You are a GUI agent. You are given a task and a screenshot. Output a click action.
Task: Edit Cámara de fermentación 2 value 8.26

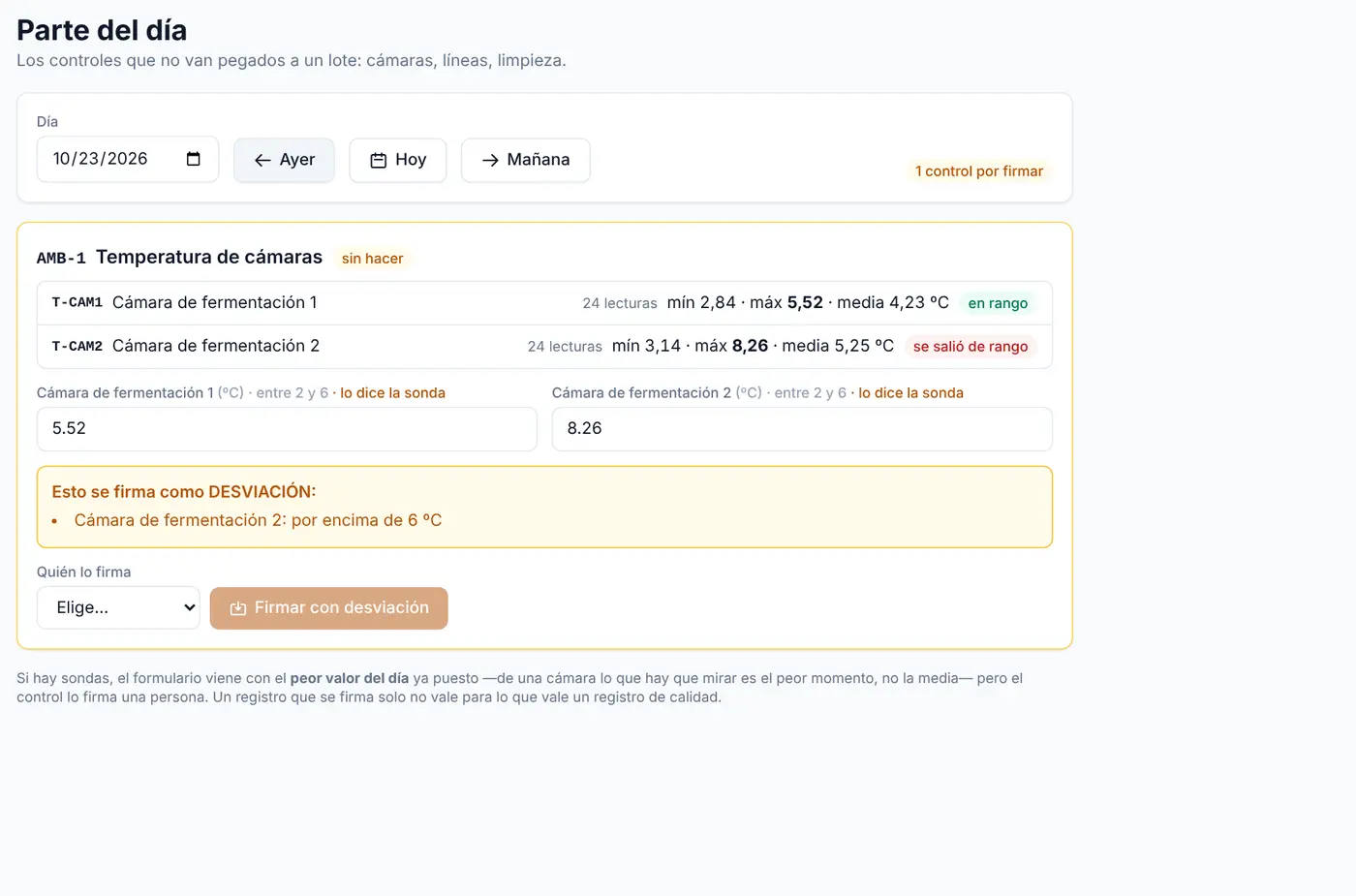[x=802, y=429]
